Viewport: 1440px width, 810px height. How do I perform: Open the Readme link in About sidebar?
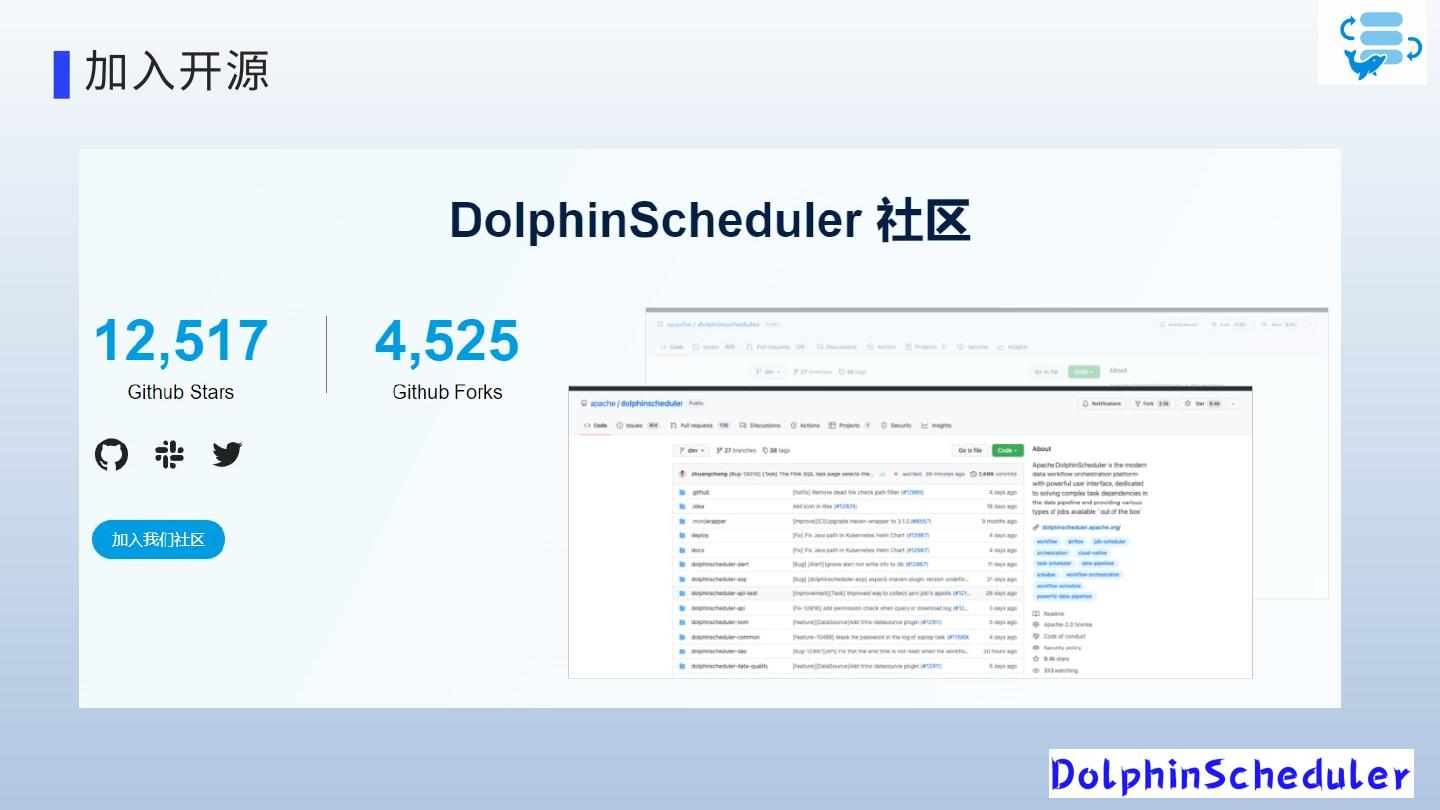pos(1049,614)
